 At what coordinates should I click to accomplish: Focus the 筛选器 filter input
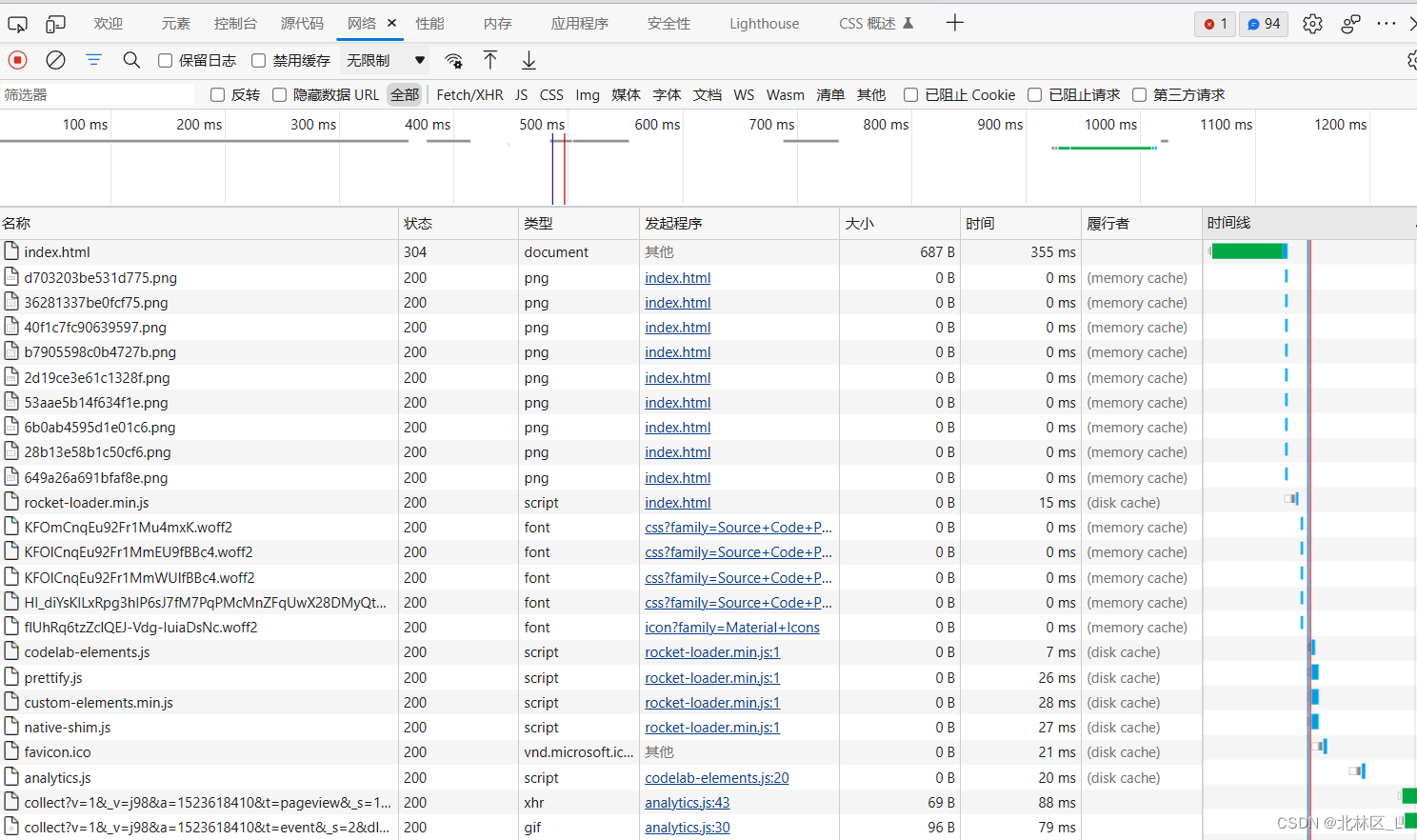pyautogui.click(x=98, y=94)
